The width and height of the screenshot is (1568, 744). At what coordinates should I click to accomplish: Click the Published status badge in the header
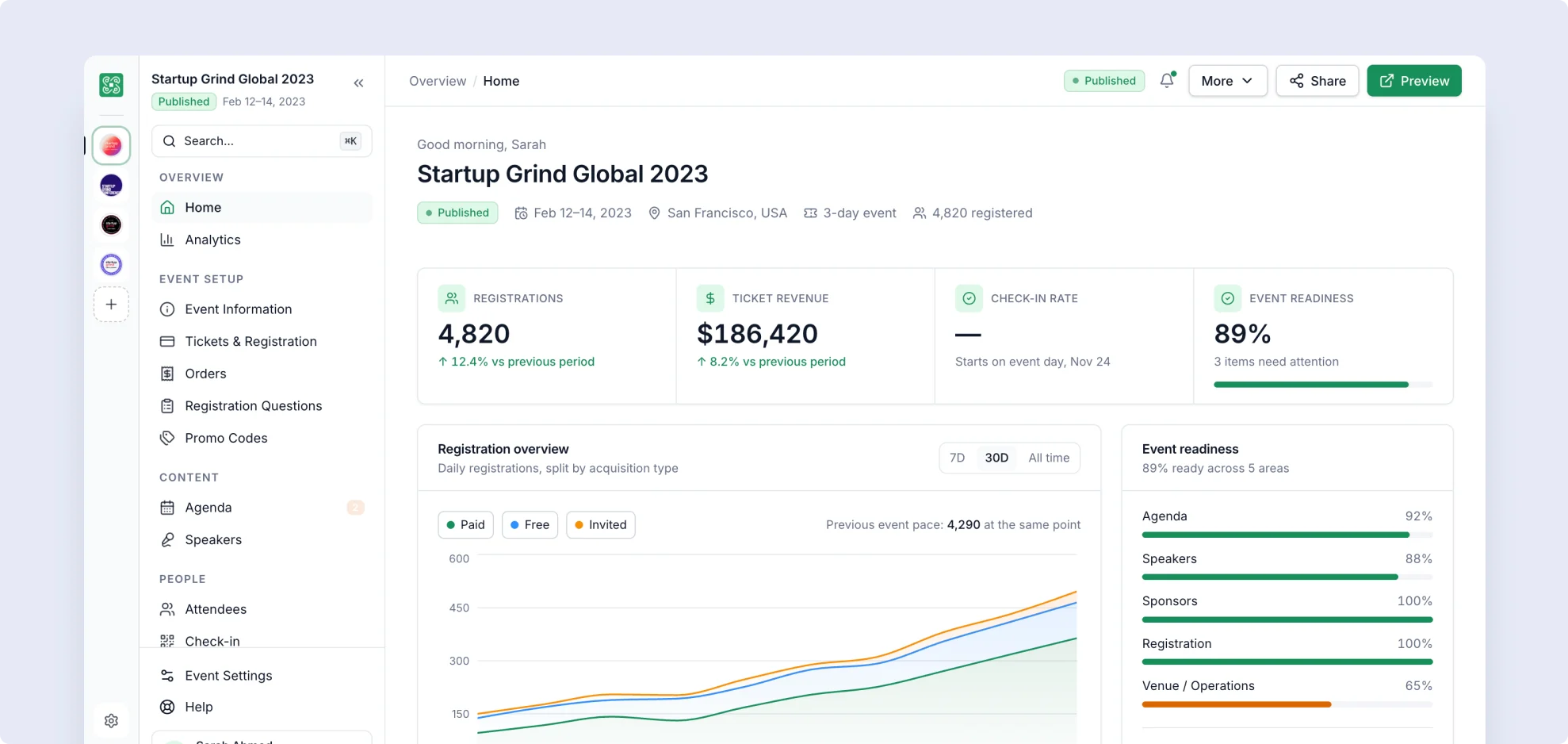[1104, 81]
